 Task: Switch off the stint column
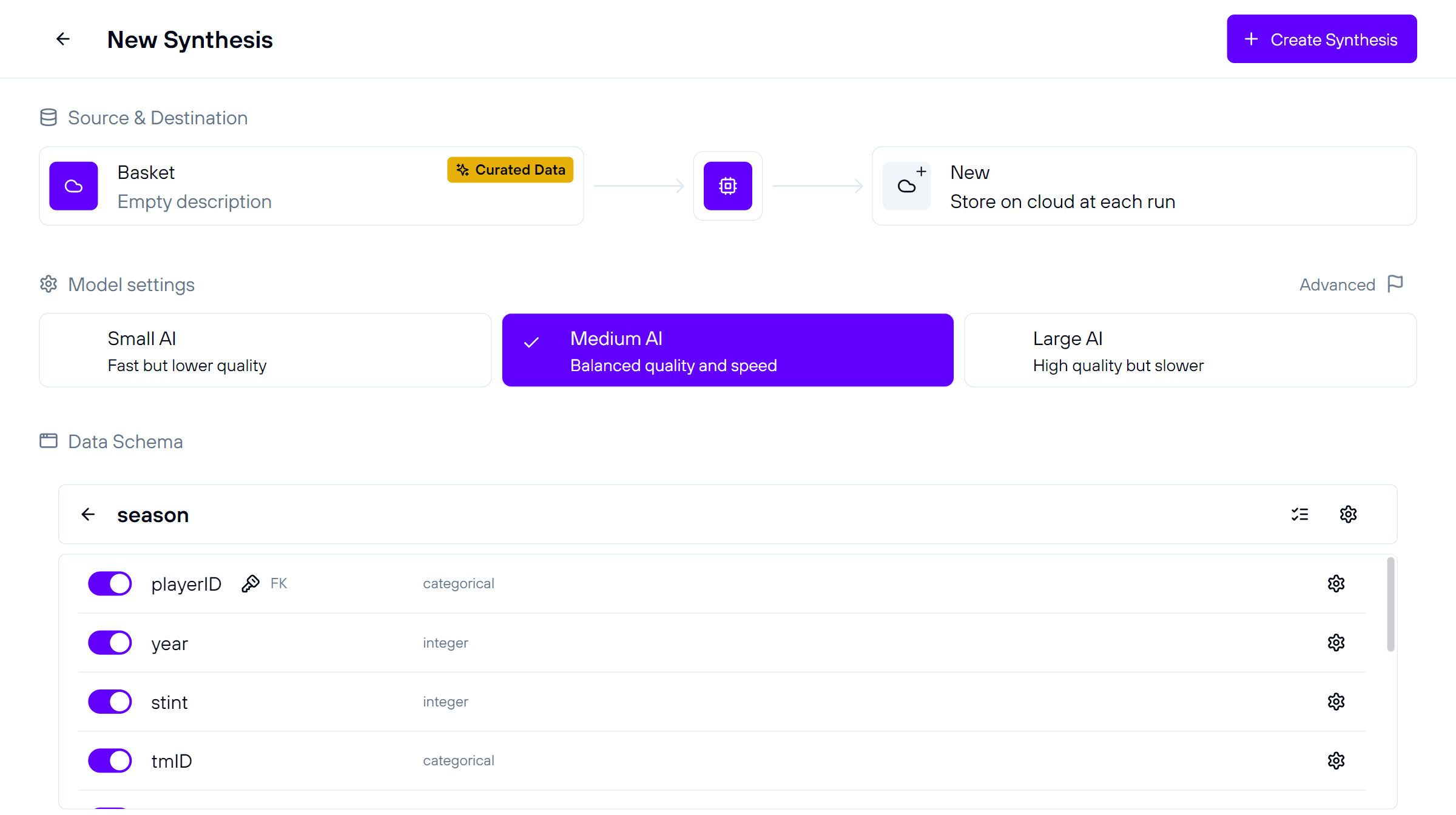[110, 702]
